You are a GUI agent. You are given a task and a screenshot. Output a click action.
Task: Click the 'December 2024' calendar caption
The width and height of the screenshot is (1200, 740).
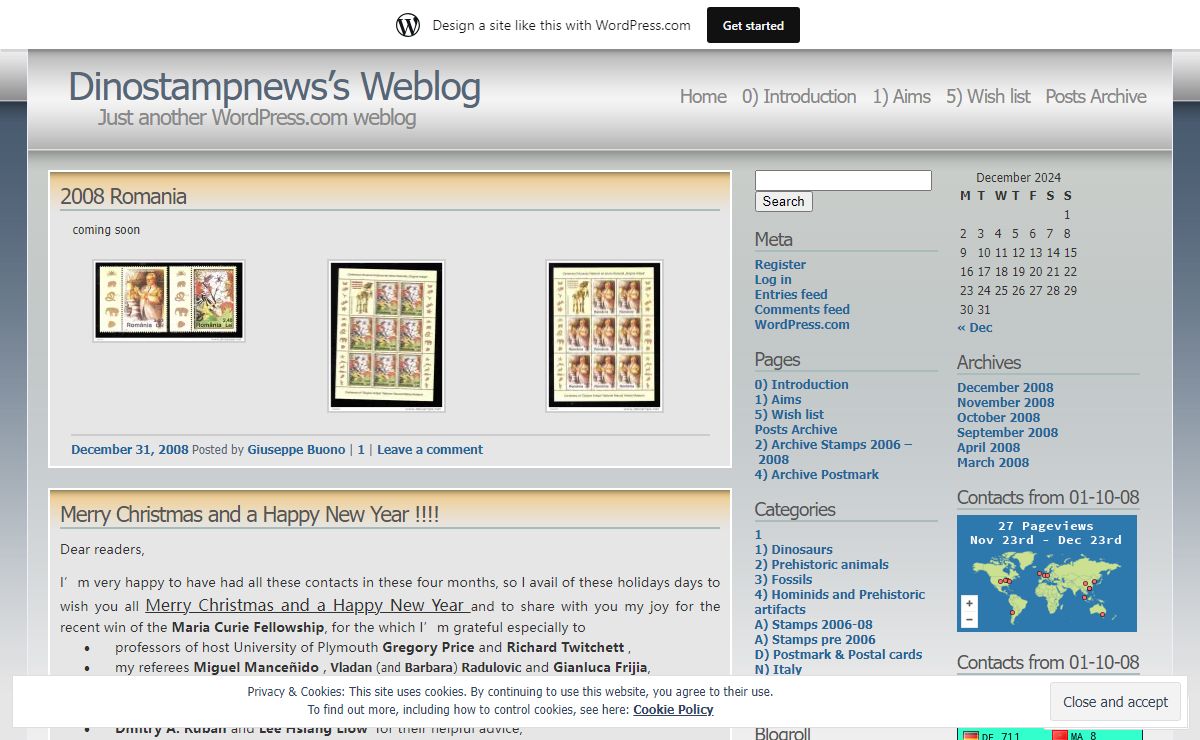pos(1019,178)
